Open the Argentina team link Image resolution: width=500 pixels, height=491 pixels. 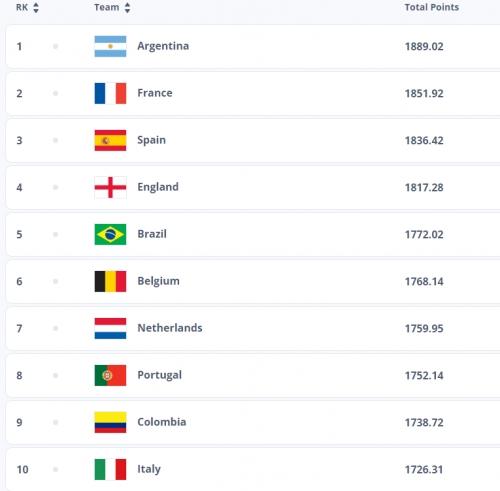[x=163, y=46]
